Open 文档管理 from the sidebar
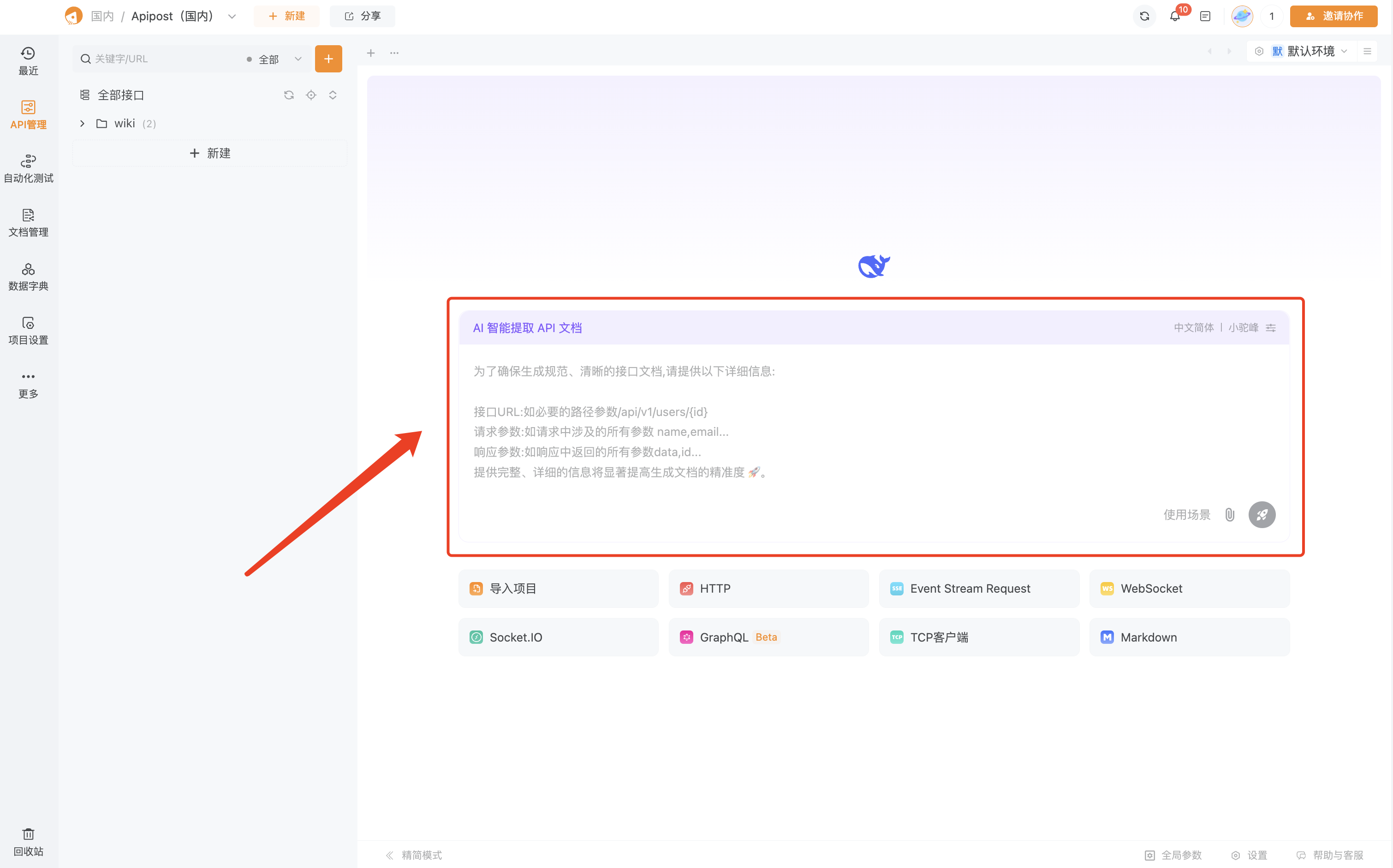This screenshot has width=1393, height=868. (x=28, y=223)
